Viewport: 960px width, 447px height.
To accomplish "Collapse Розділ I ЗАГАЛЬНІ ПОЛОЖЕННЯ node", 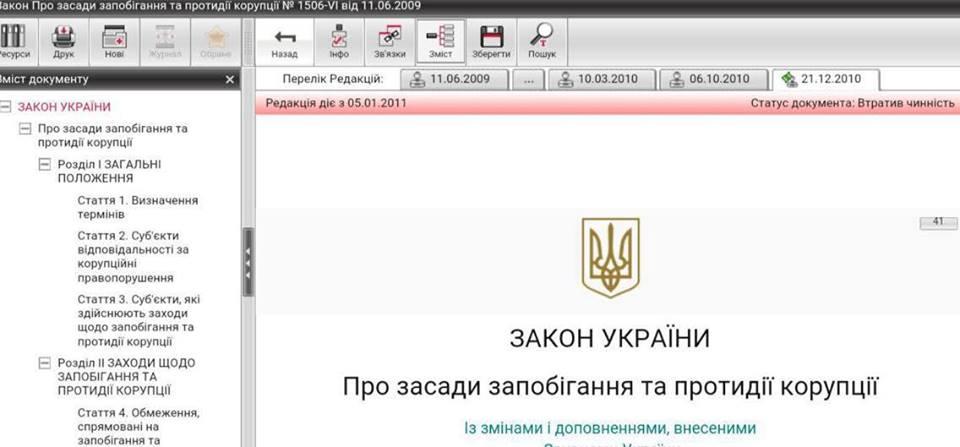I will [x=44, y=164].
